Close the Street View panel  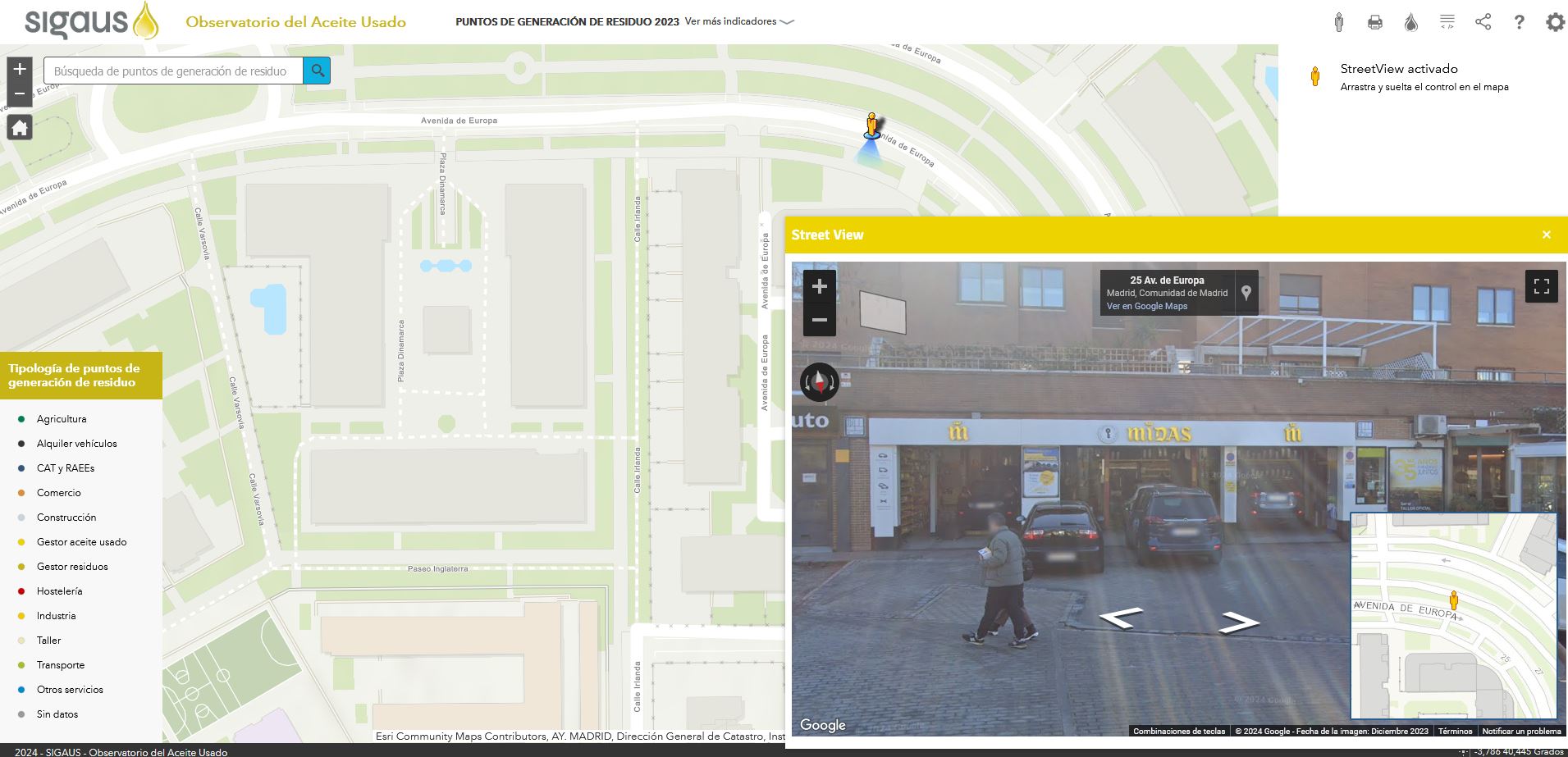(x=1546, y=235)
